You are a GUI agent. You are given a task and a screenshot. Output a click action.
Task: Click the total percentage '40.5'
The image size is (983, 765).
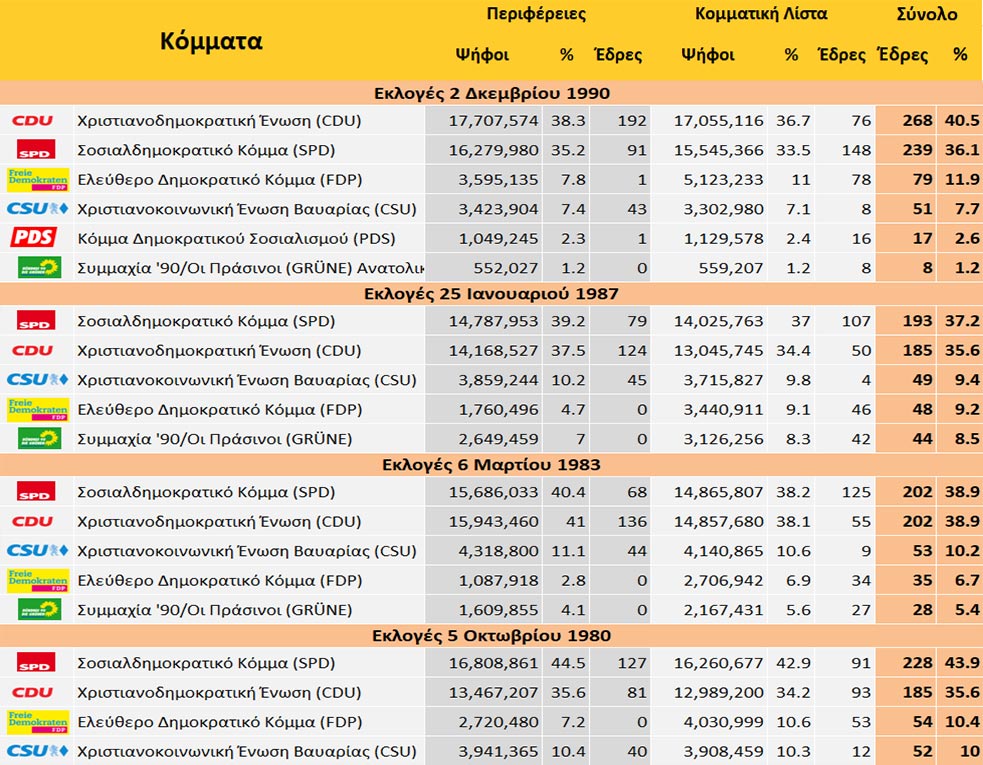(962, 120)
